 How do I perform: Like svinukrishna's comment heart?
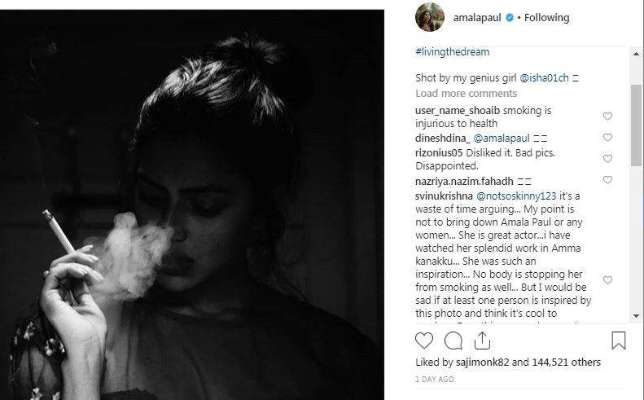[607, 280]
